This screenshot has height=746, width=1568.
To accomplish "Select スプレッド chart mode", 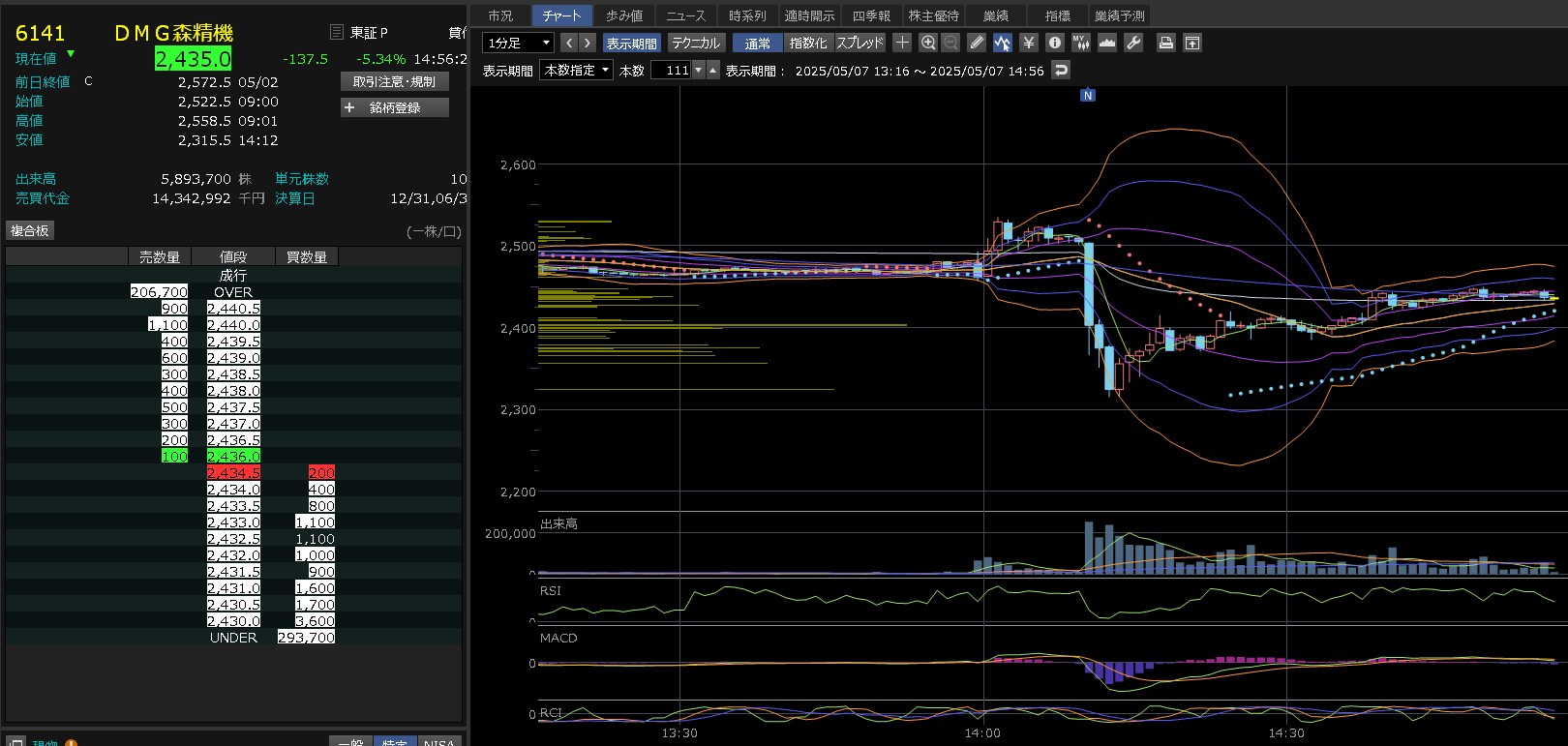I will (859, 43).
